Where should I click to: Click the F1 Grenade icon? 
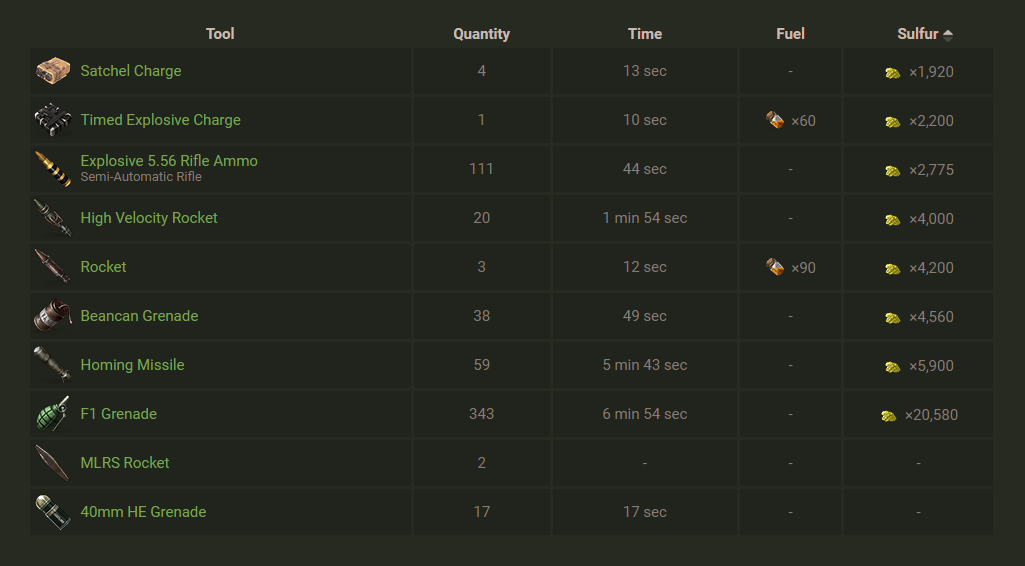[x=52, y=414]
